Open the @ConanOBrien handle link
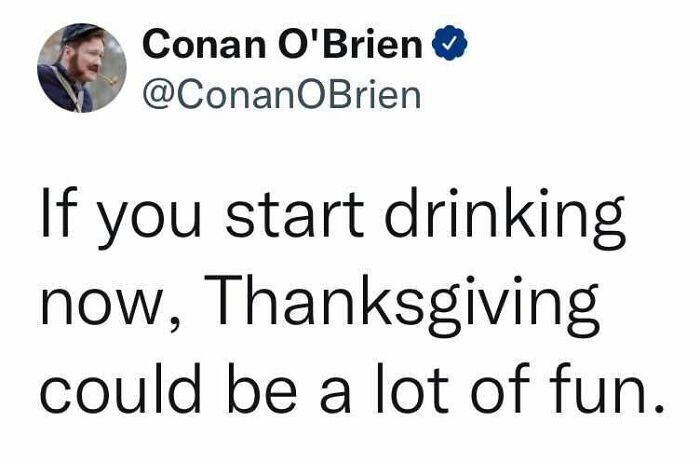The width and height of the screenshot is (700, 463). tap(282, 95)
